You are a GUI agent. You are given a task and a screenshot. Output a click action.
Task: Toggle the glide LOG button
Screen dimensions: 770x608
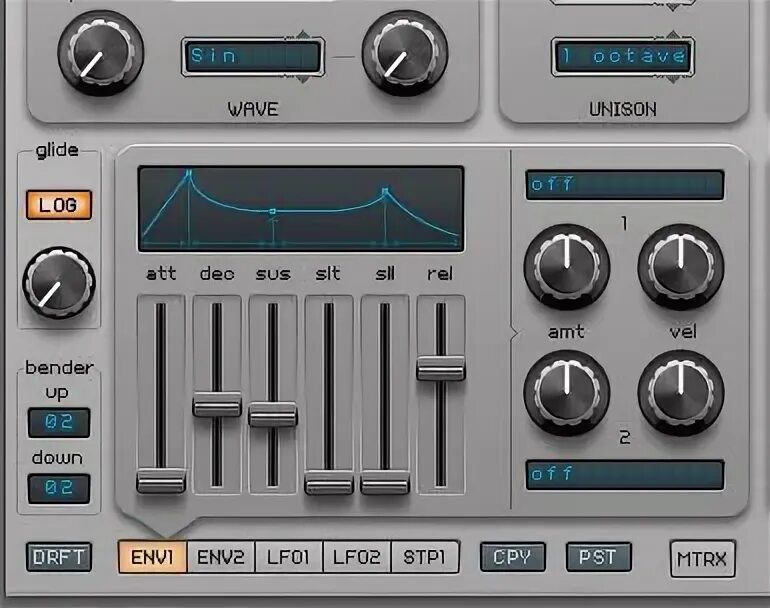59,205
